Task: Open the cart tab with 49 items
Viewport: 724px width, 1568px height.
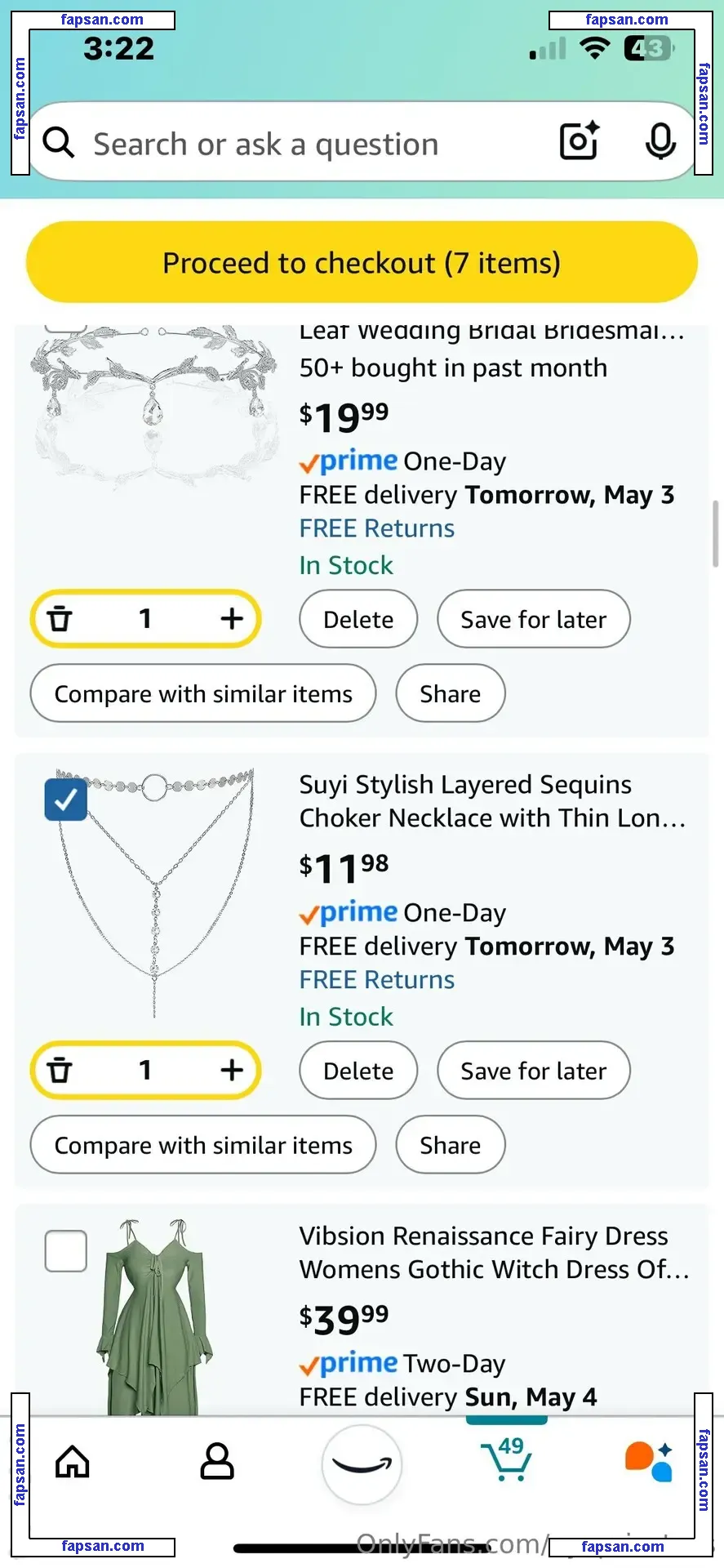Action: point(507,1460)
